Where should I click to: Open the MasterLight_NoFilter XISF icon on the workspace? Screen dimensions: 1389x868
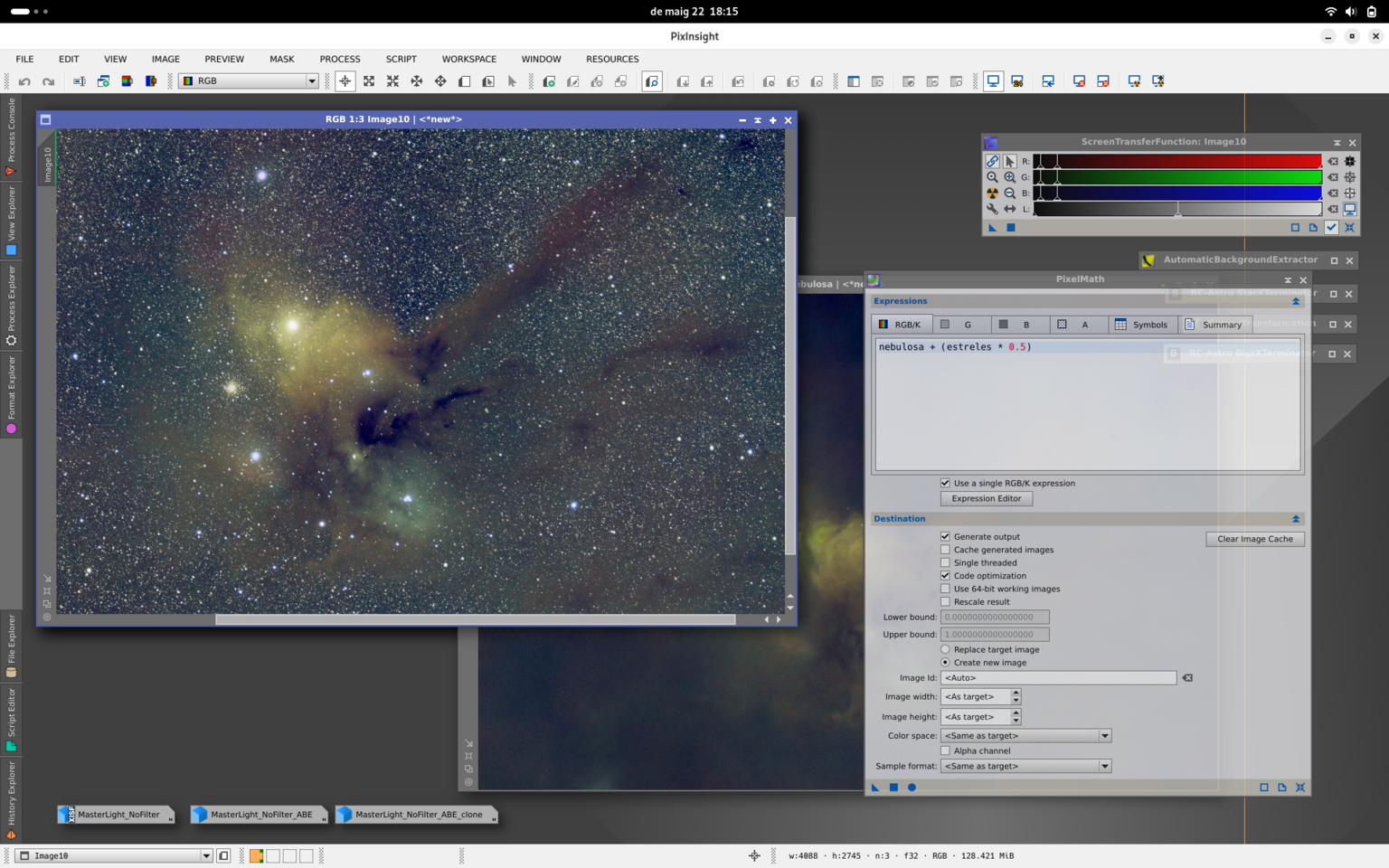click(x=116, y=815)
